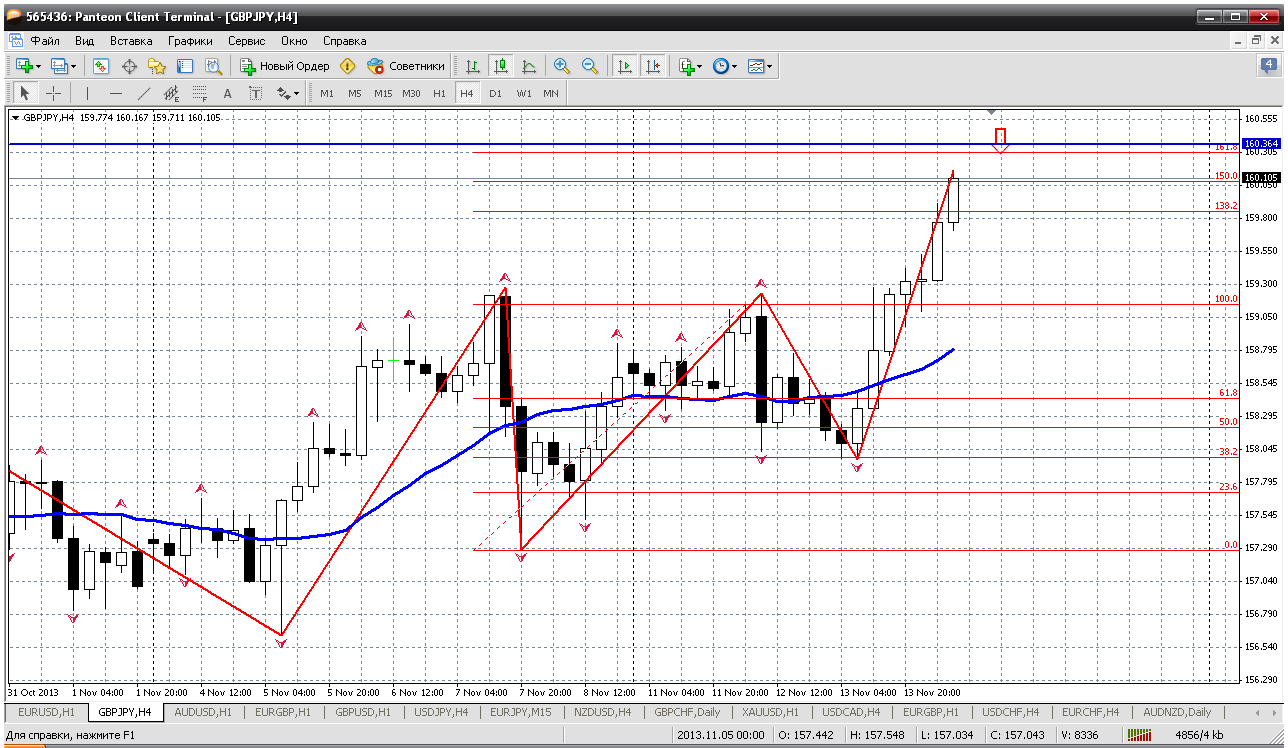Open the Navigator folder-star icon

(157, 66)
